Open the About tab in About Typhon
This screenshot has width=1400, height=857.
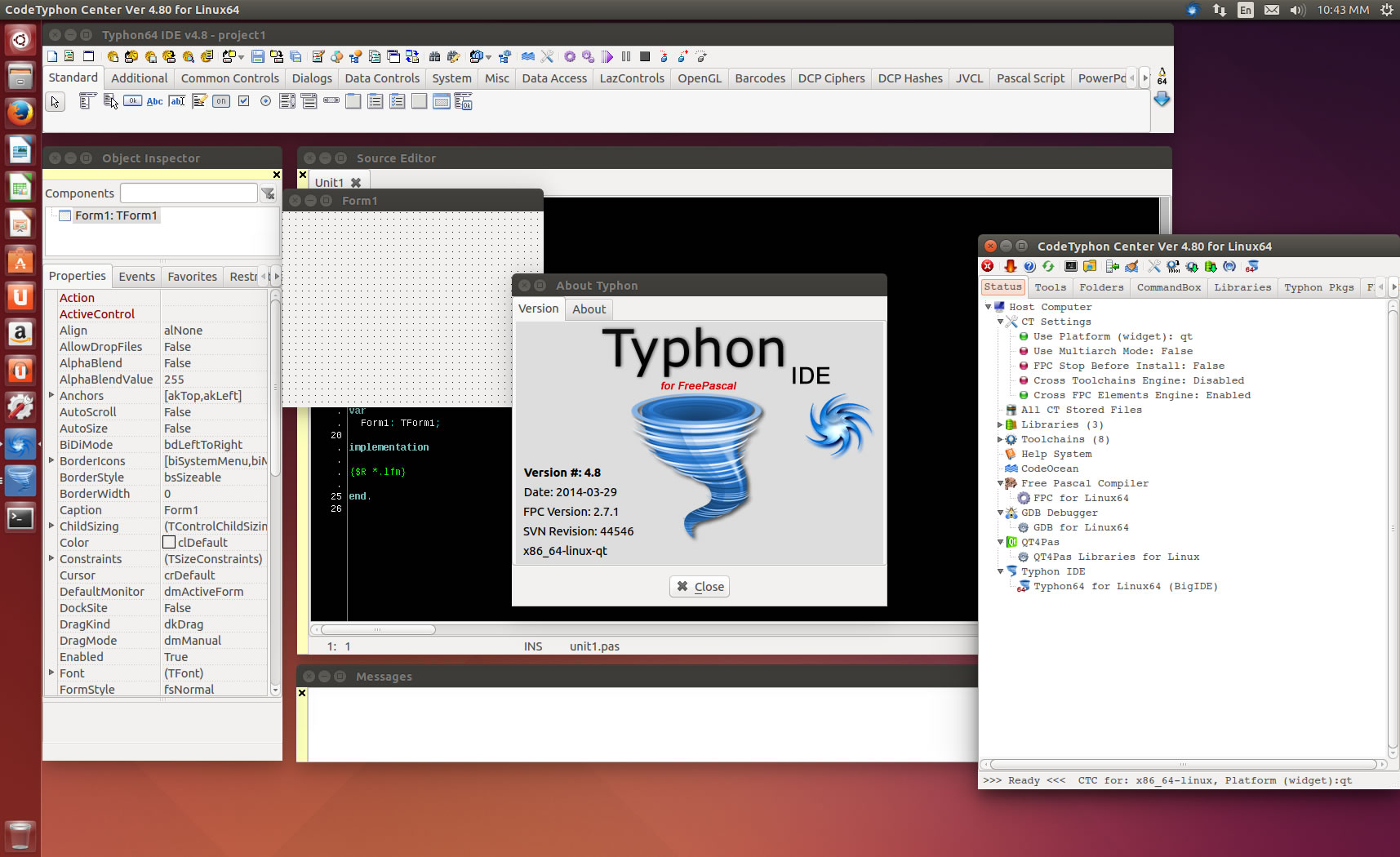589,309
